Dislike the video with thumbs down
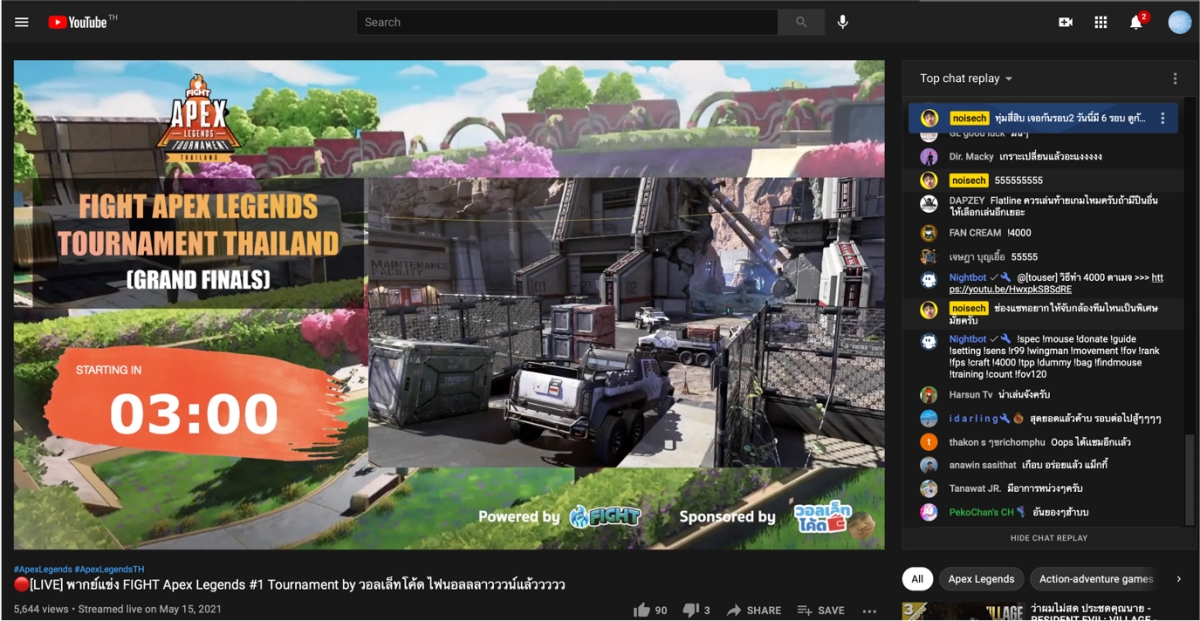 690,610
